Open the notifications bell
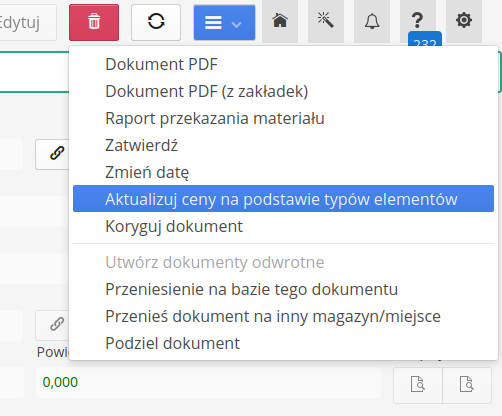502x416 pixels. pyautogui.click(x=372, y=21)
